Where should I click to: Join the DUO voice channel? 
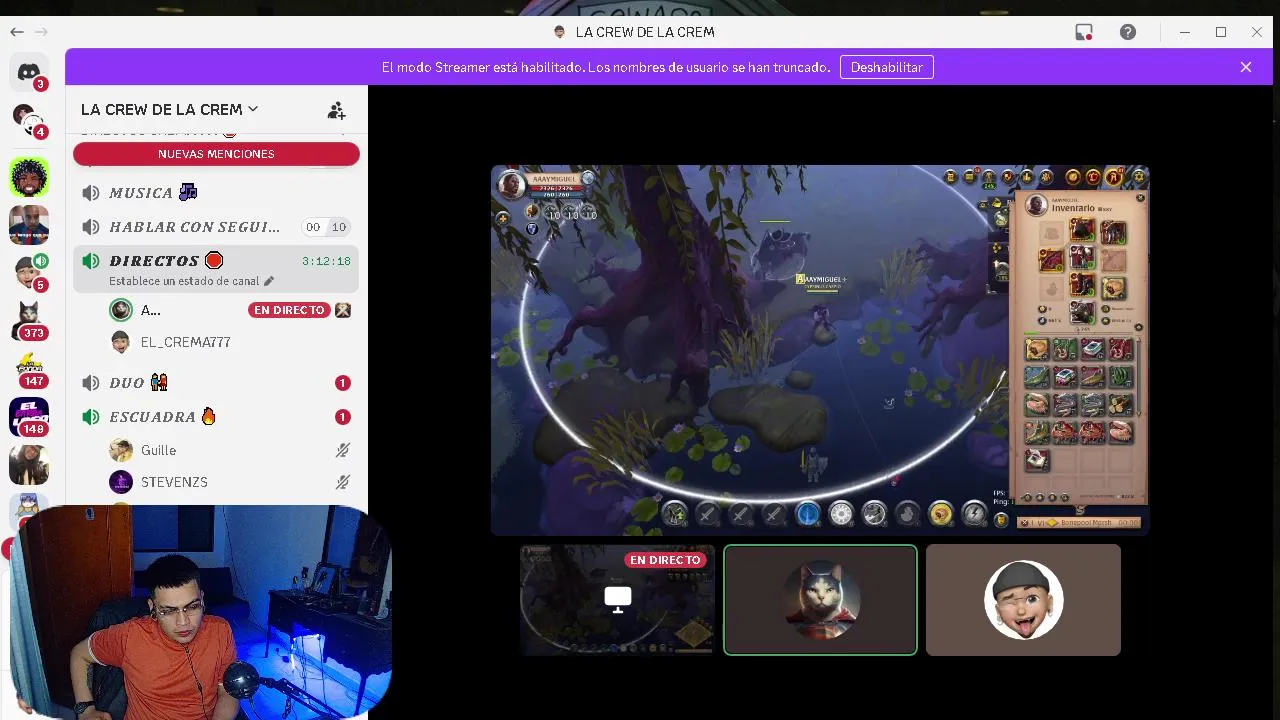(x=216, y=383)
